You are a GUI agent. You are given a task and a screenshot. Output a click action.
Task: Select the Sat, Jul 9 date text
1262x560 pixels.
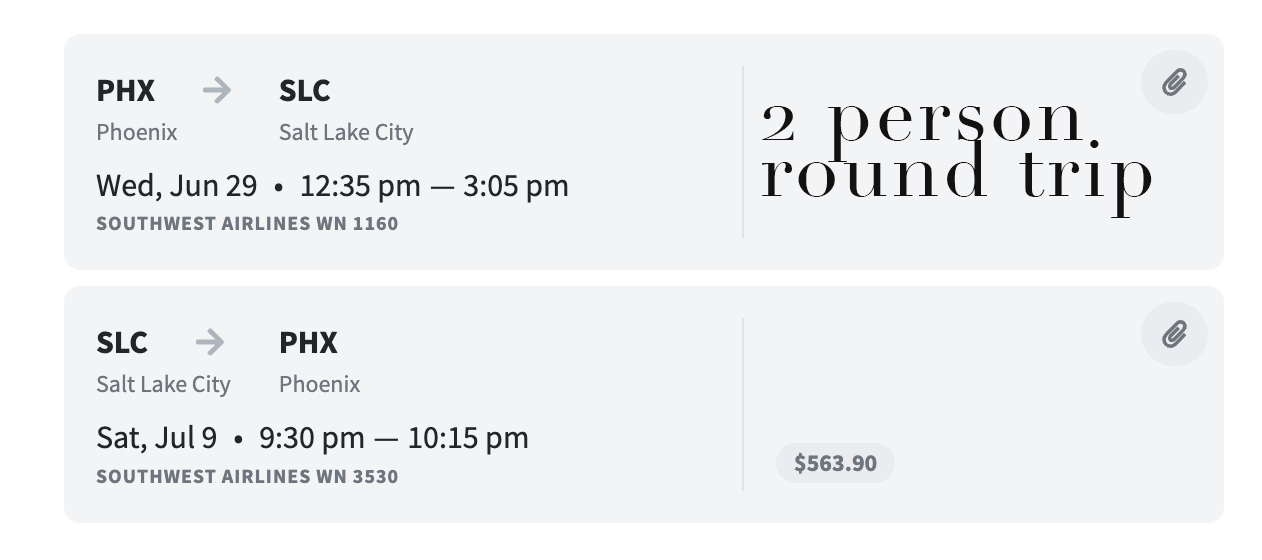156,438
